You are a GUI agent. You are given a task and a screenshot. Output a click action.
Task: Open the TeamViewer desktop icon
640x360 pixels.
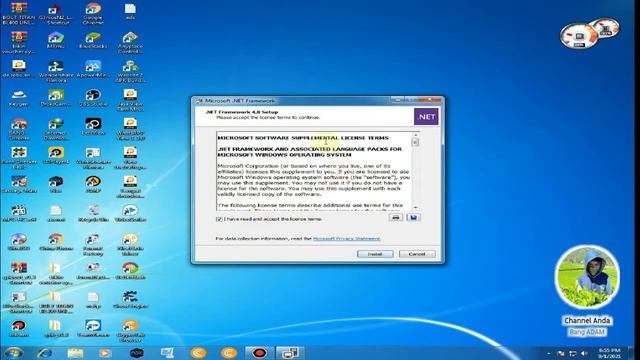93,329
